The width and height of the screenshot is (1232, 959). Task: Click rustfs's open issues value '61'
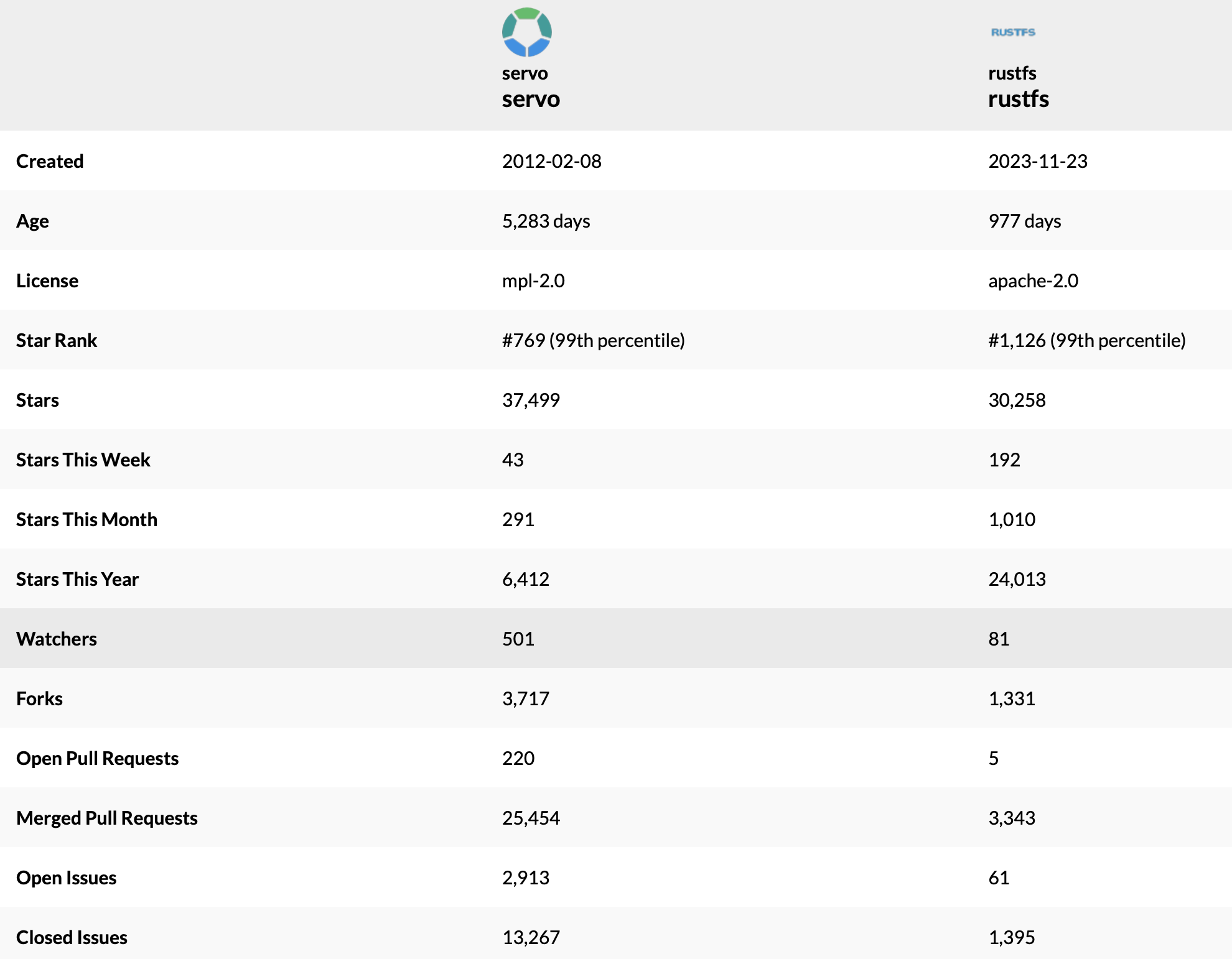coord(999,878)
